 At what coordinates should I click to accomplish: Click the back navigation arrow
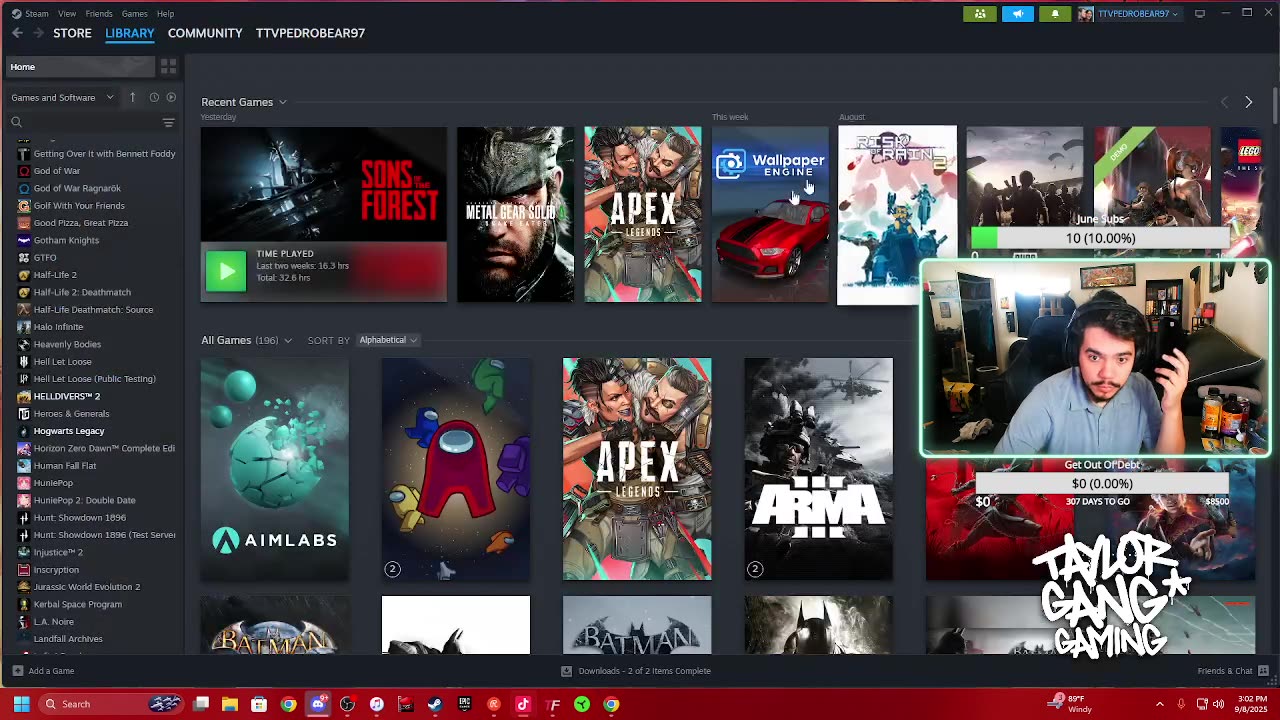[x=17, y=33]
